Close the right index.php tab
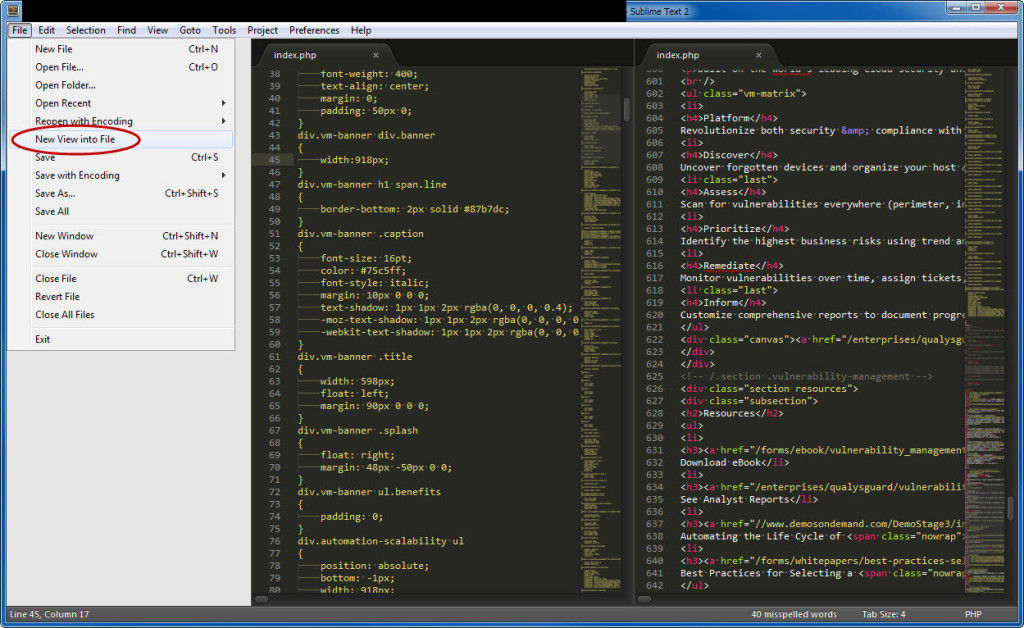This screenshot has height=628, width=1024. [x=758, y=55]
